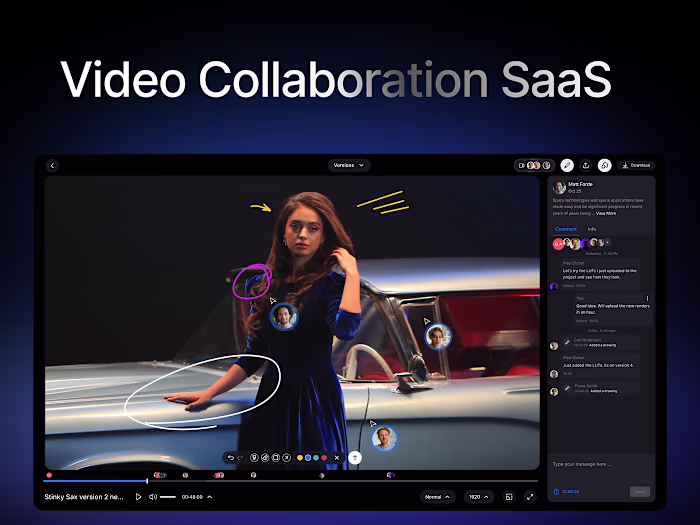Viewport: 700px width, 525px height.
Task: Pick the red drawing color
Action: coord(324,458)
